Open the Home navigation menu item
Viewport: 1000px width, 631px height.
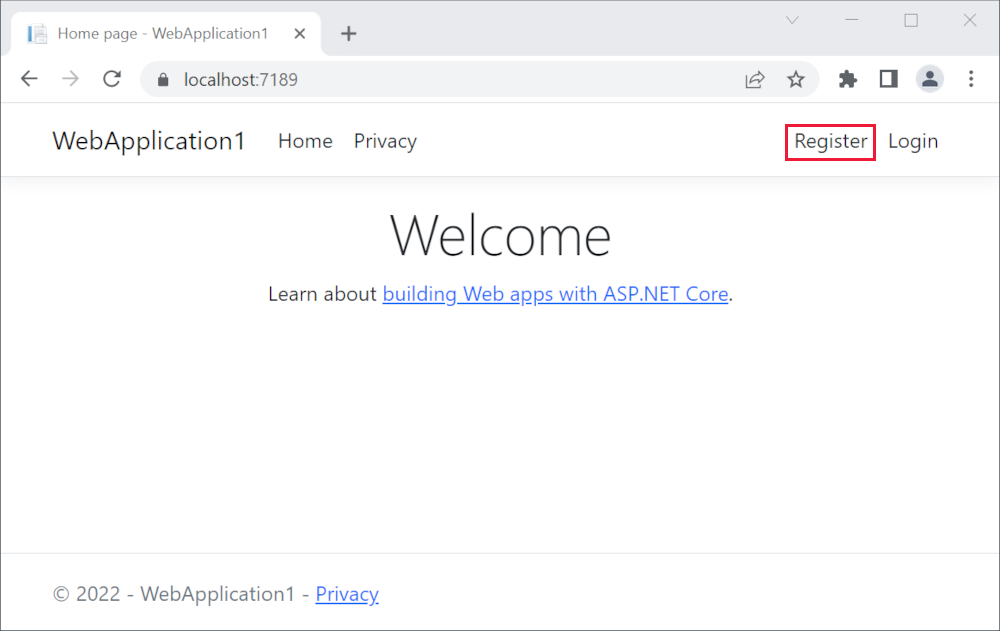[305, 141]
